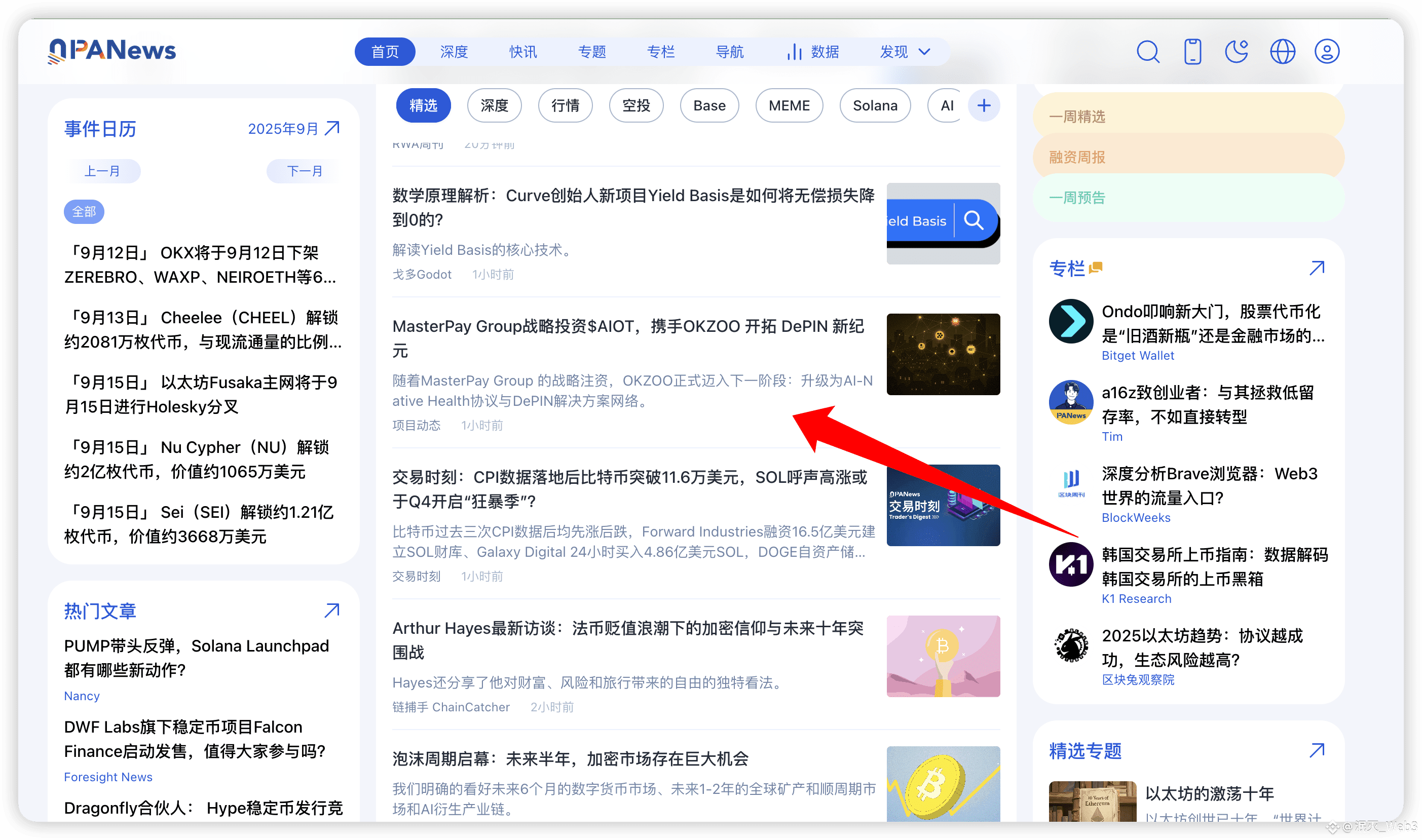
Task: Open the 数据 bar chart menu item
Action: tap(812, 52)
